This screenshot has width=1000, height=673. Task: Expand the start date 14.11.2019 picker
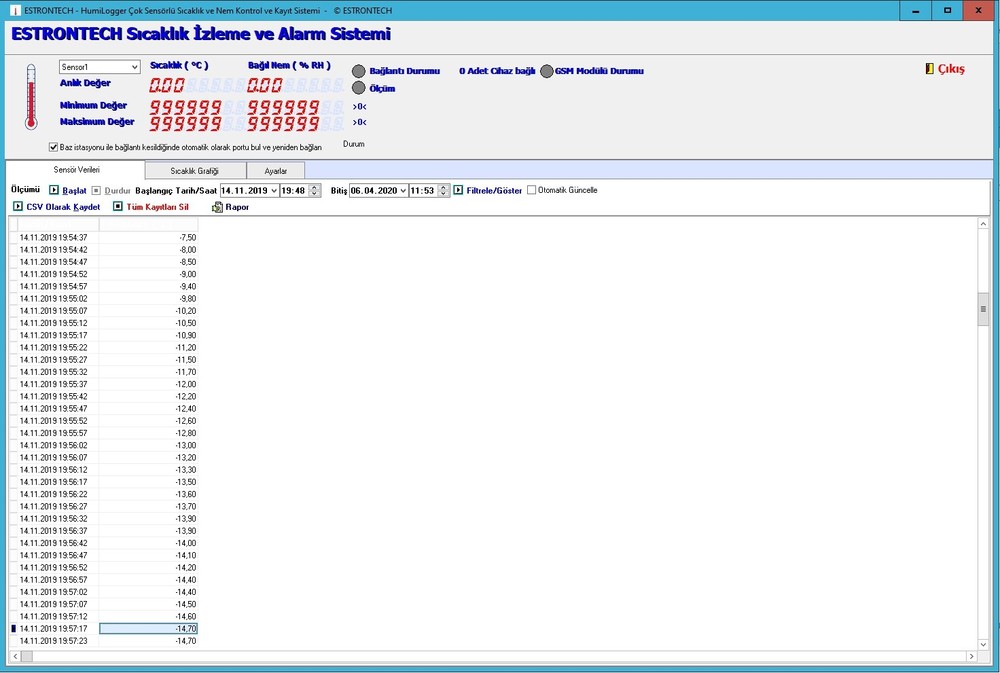click(x=274, y=190)
